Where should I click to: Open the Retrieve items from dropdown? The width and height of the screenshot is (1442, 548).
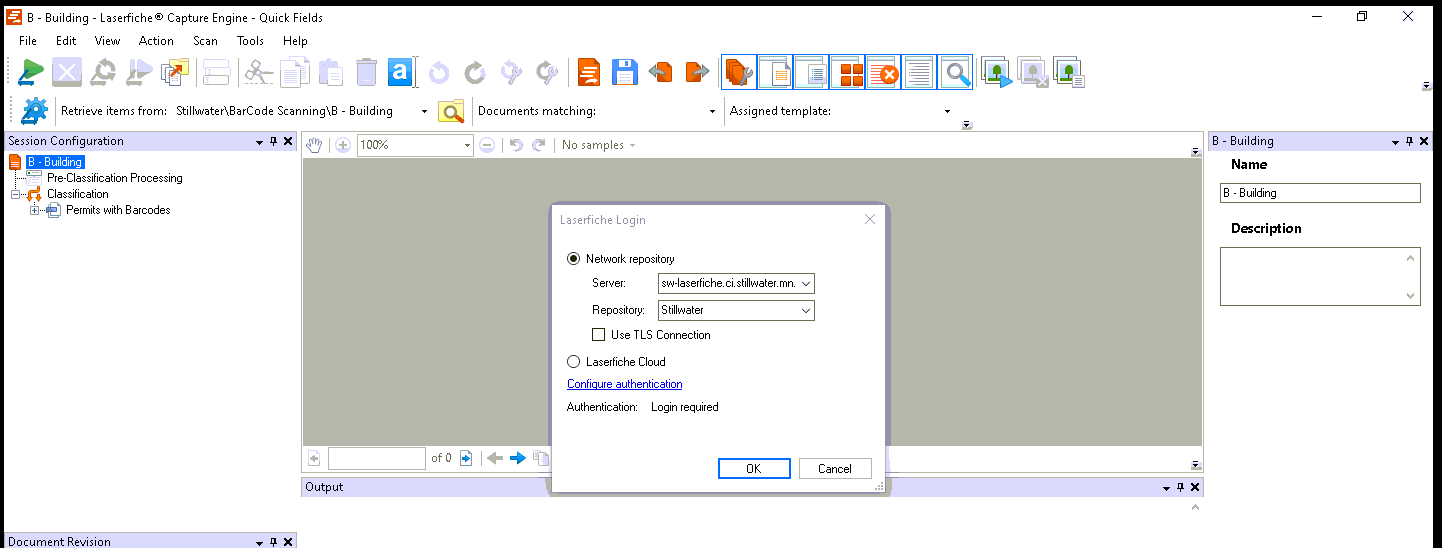click(425, 111)
